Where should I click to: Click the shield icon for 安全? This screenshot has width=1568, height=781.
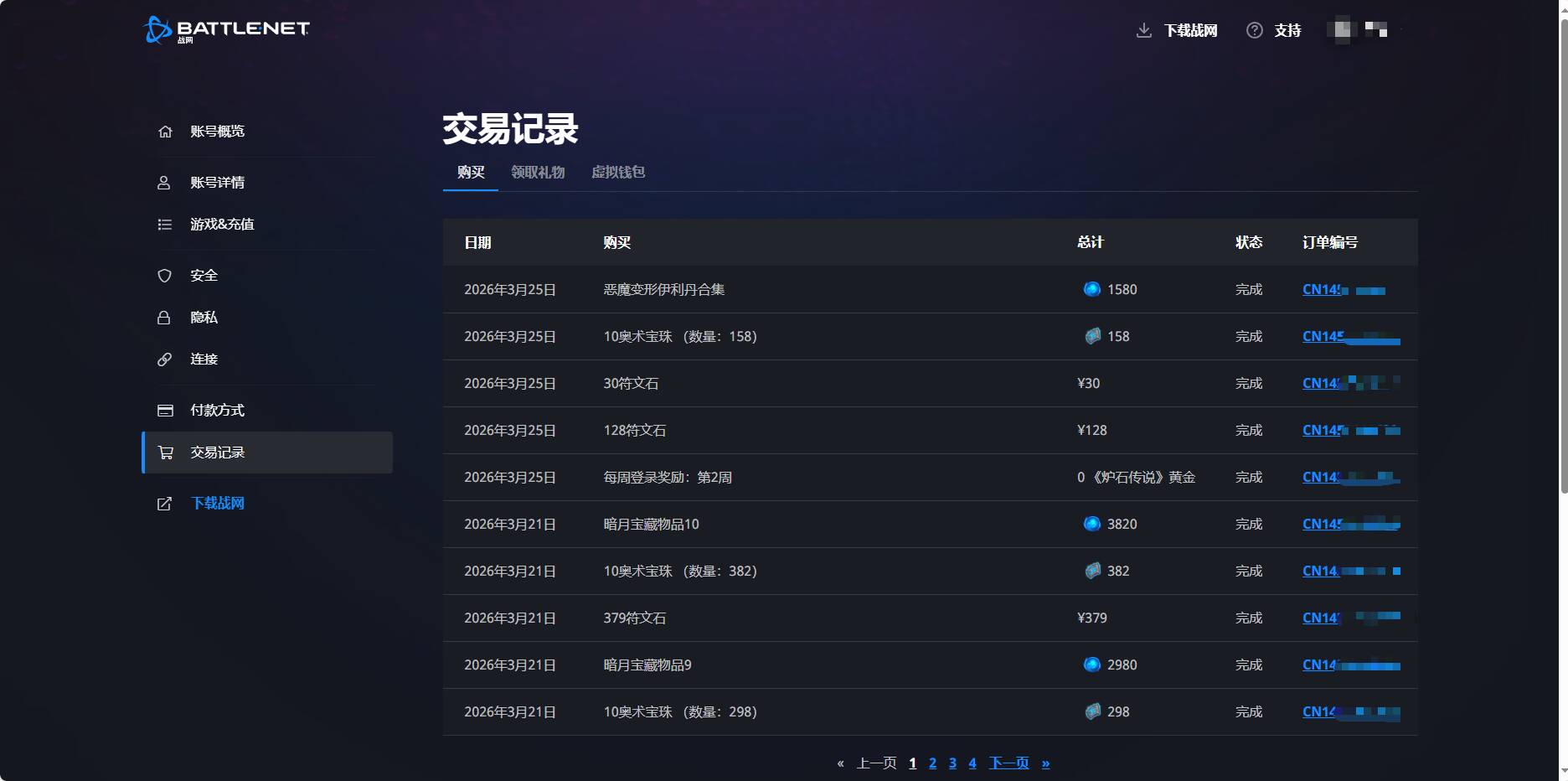coord(164,276)
